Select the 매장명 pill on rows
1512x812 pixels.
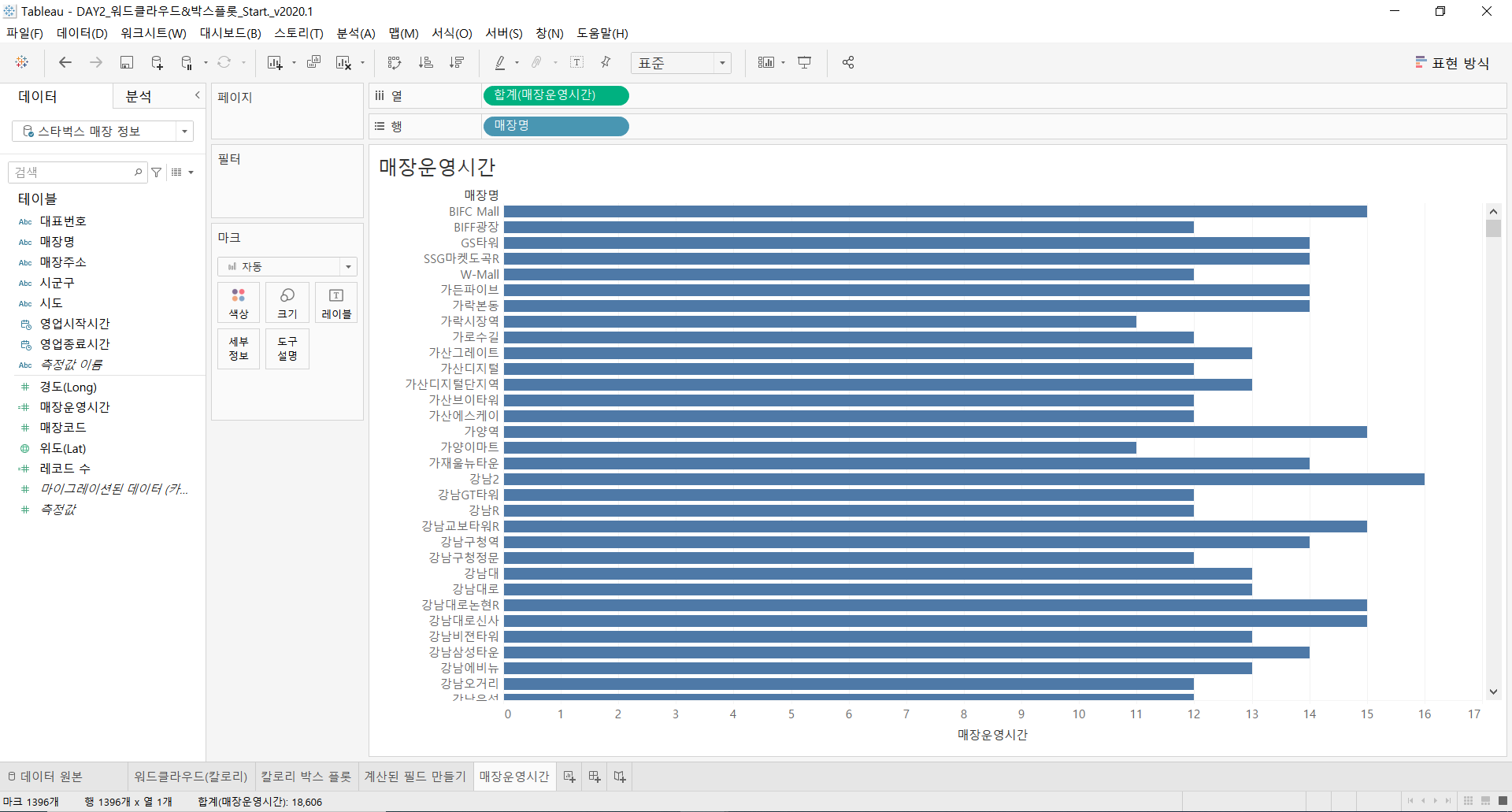555,126
